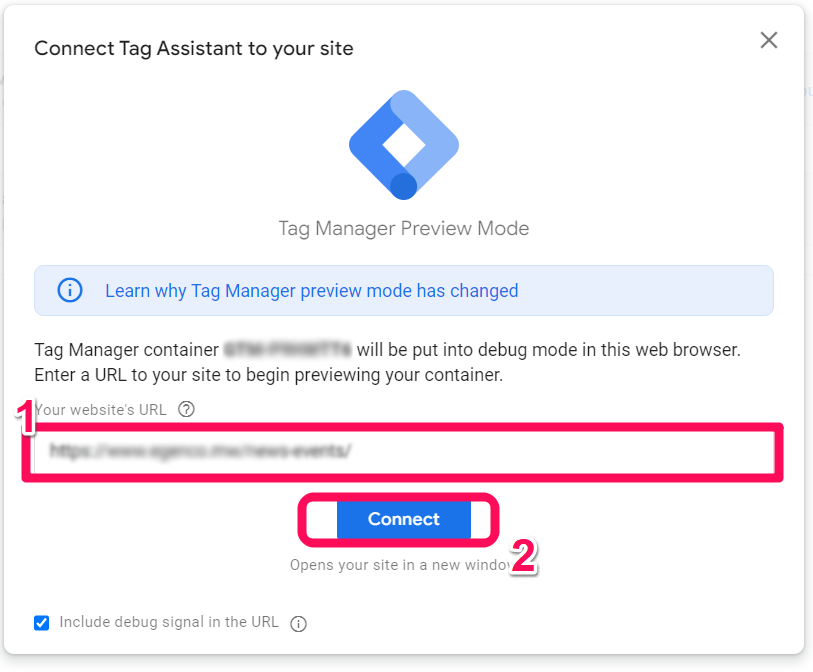Click the Tag Manager Preview Mode heading

pos(403,228)
